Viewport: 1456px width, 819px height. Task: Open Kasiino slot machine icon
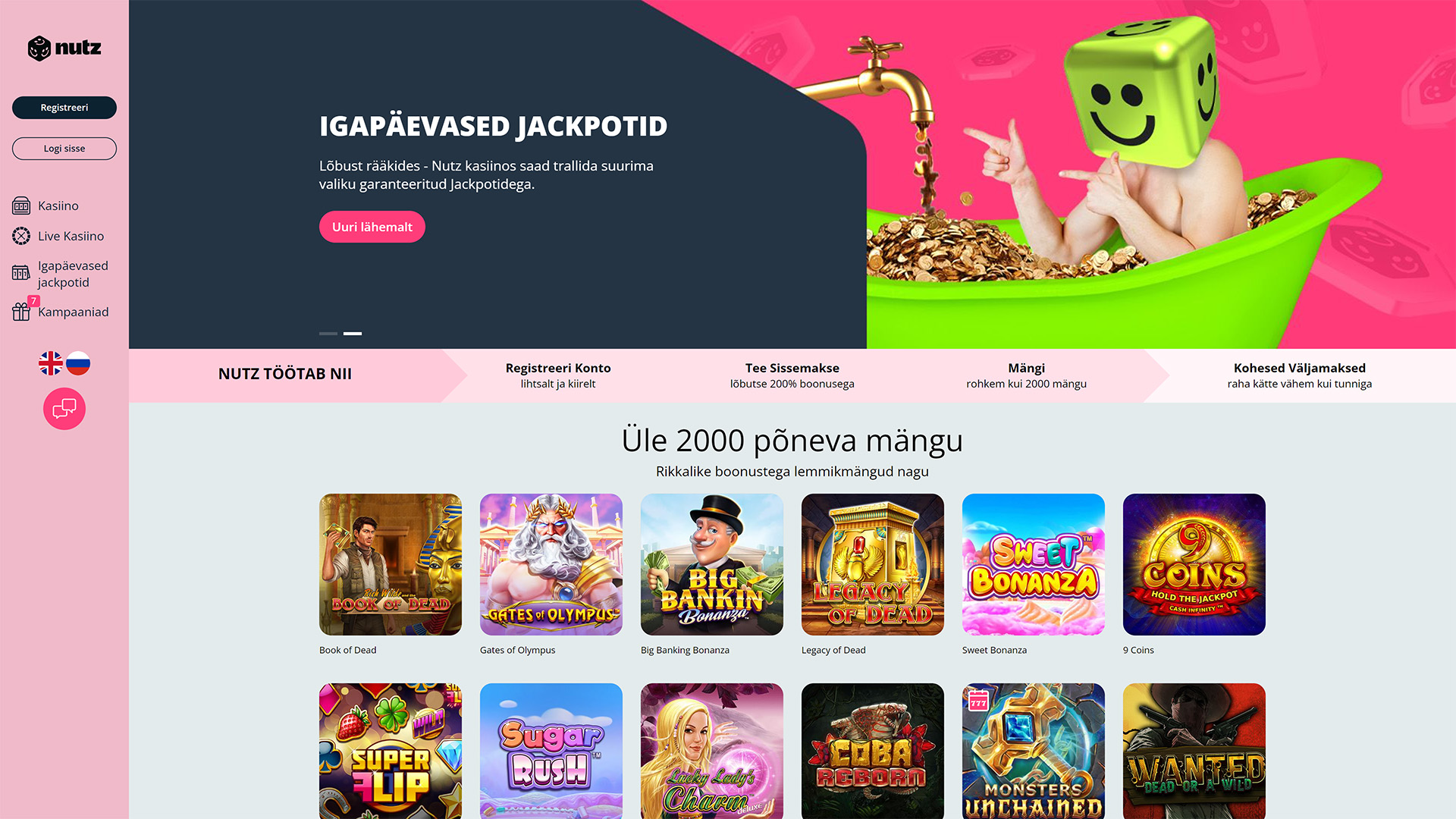point(21,206)
